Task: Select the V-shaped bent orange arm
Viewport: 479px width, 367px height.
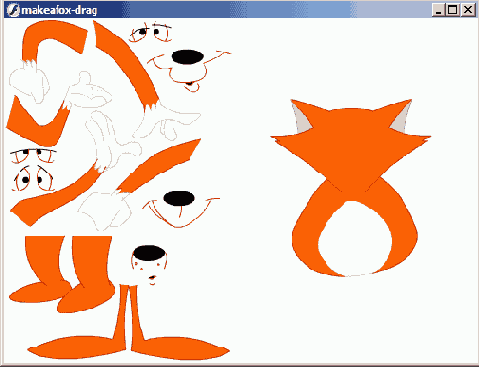Action: point(37,122)
